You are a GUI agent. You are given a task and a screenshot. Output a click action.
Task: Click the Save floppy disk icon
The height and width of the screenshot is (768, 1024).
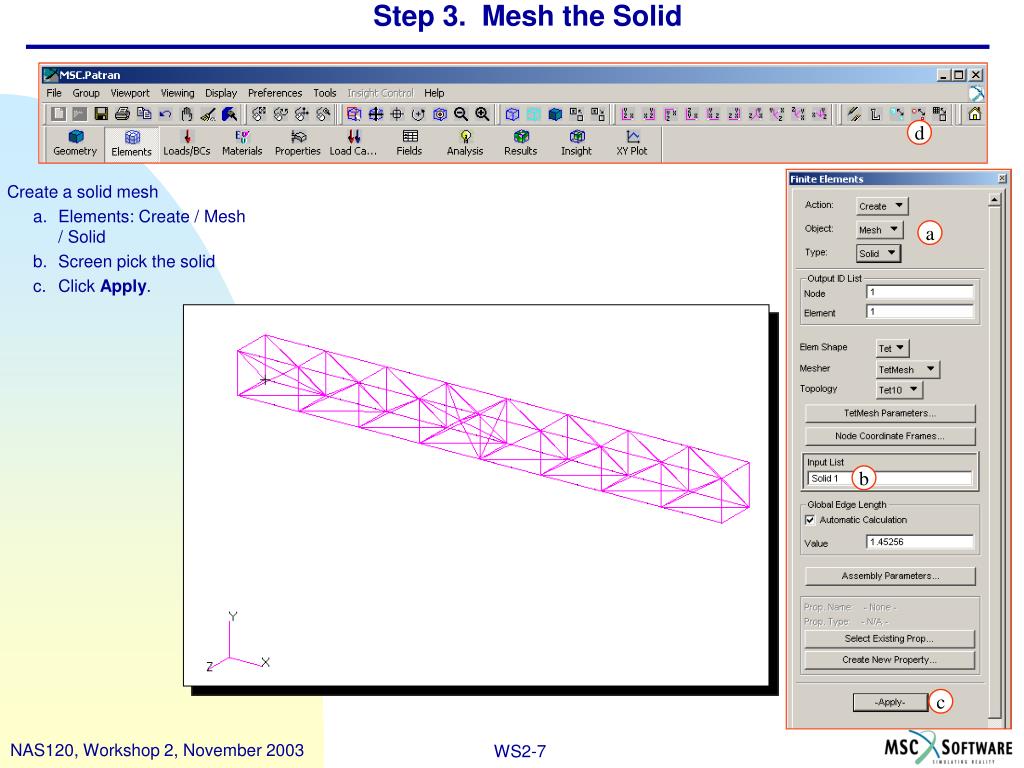click(101, 114)
